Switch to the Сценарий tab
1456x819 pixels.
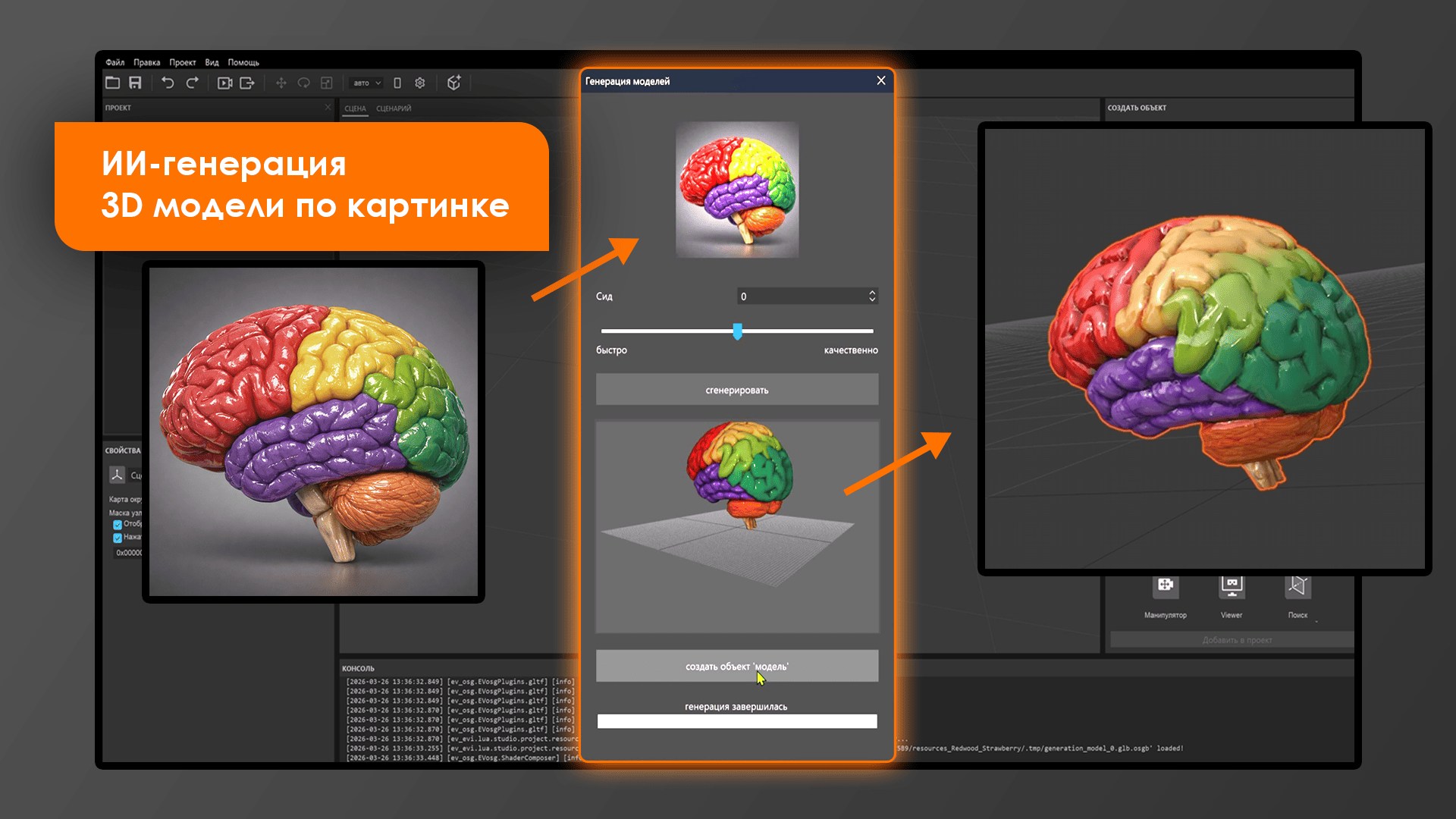click(394, 108)
